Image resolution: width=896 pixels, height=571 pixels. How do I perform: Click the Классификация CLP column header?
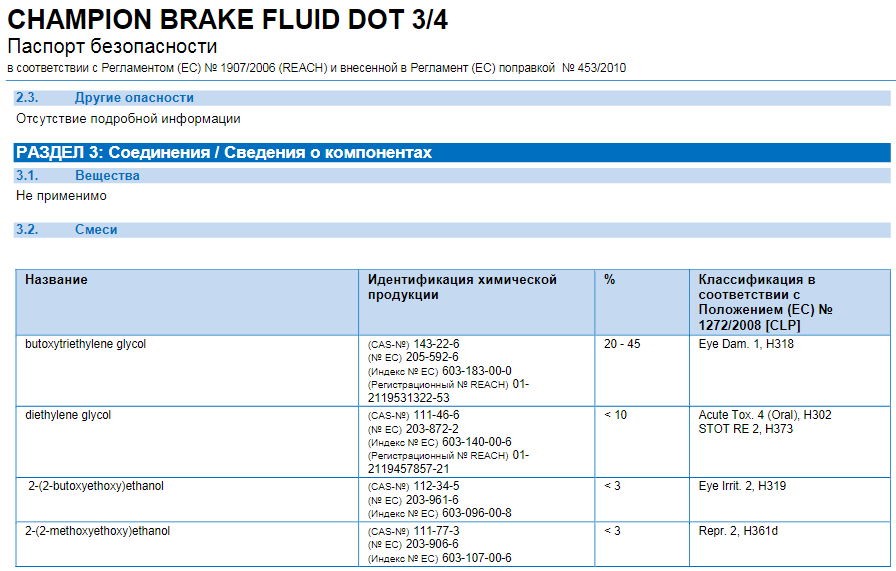(x=790, y=302)
